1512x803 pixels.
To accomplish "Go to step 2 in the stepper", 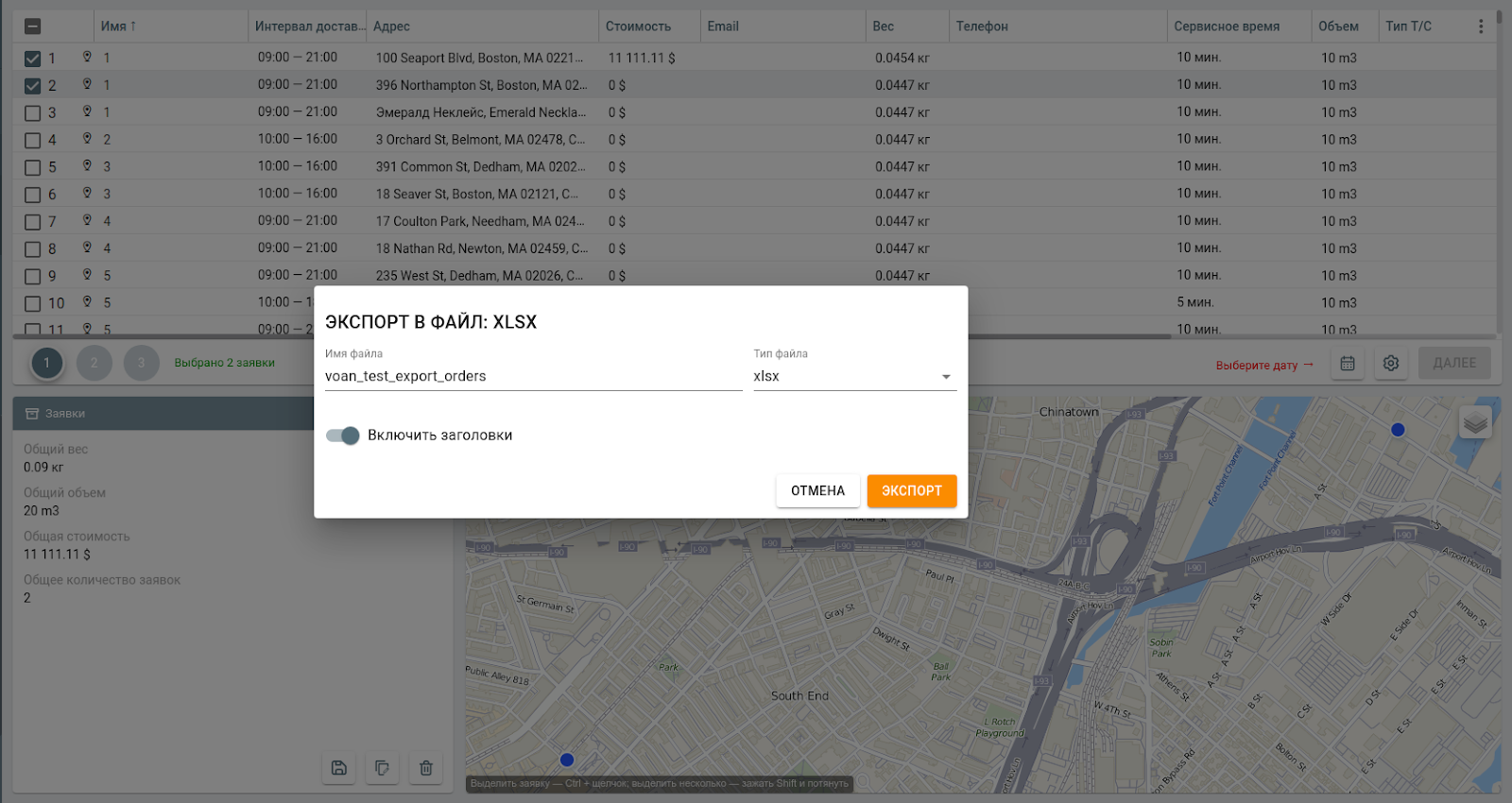I will 94,363.
